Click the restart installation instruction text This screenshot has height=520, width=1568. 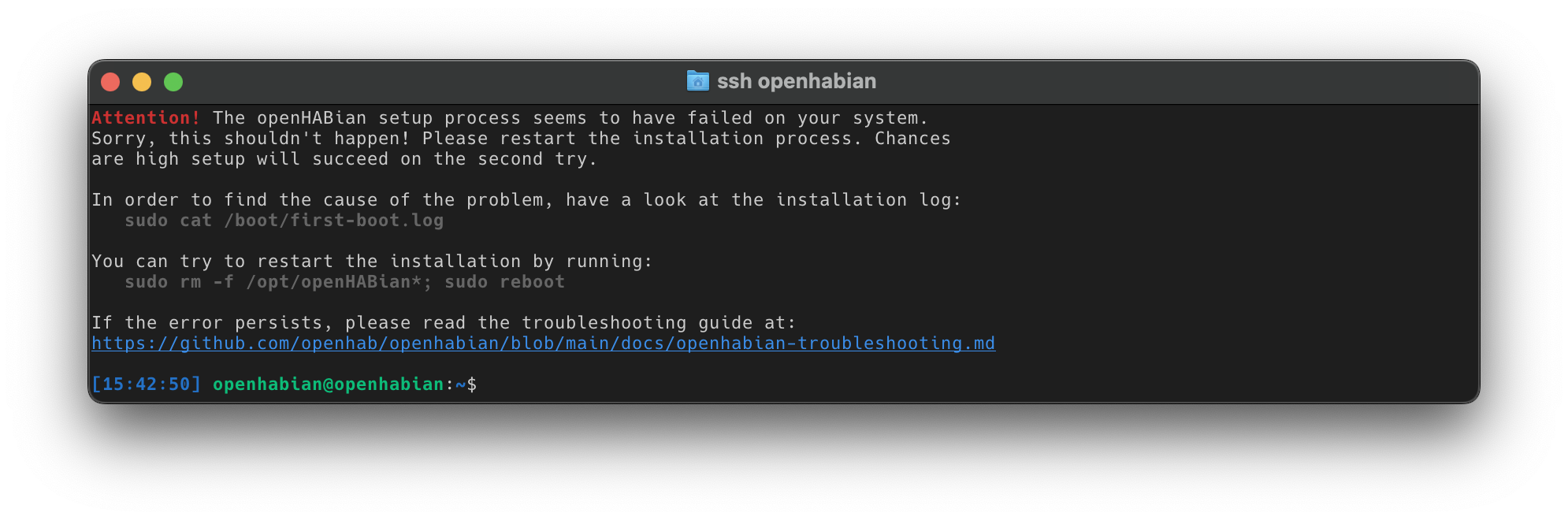tap(372, 261)
